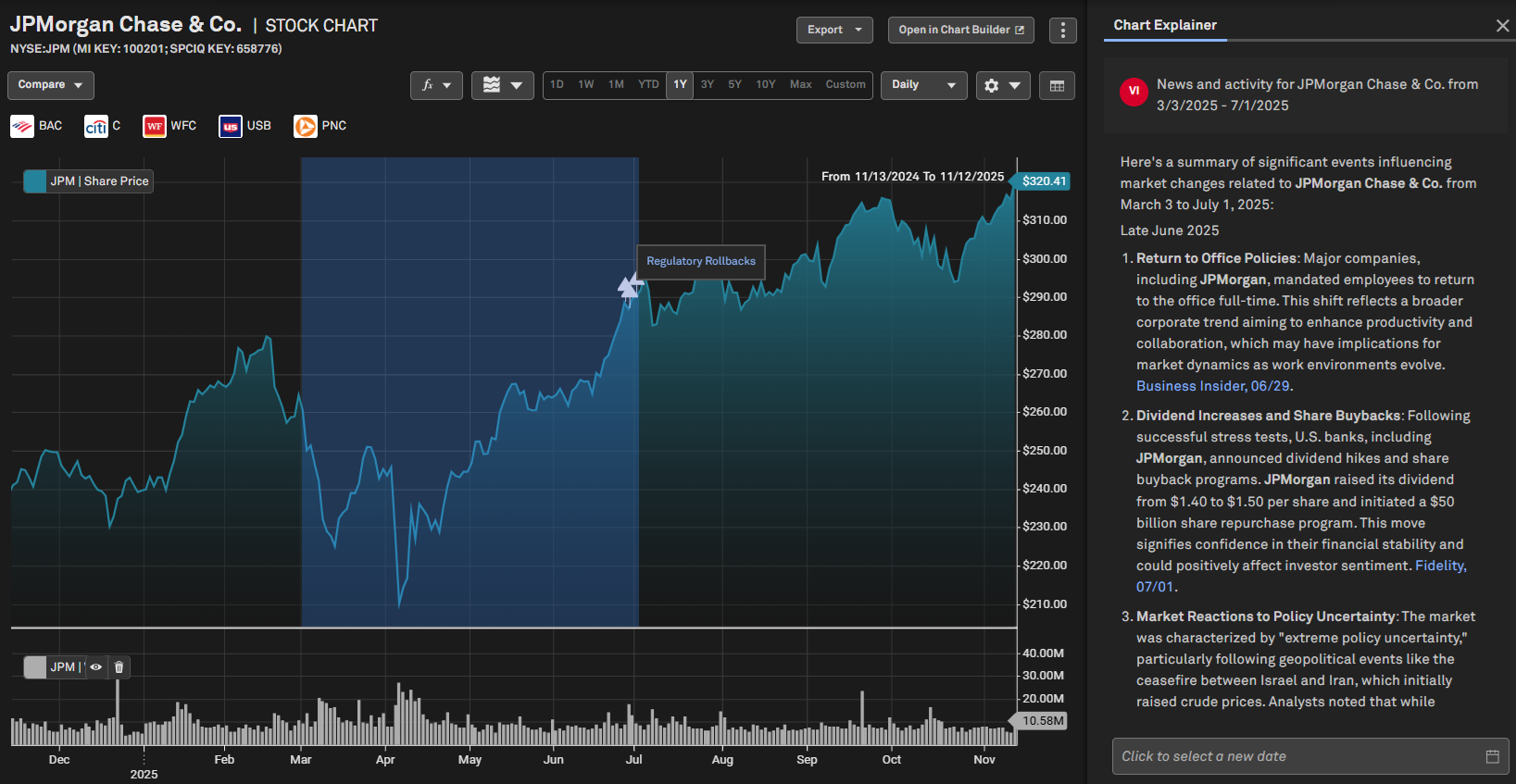Click the JPM | Share Price legend label
Viewport: 1516px width, 784px height.
click(99, 181)
